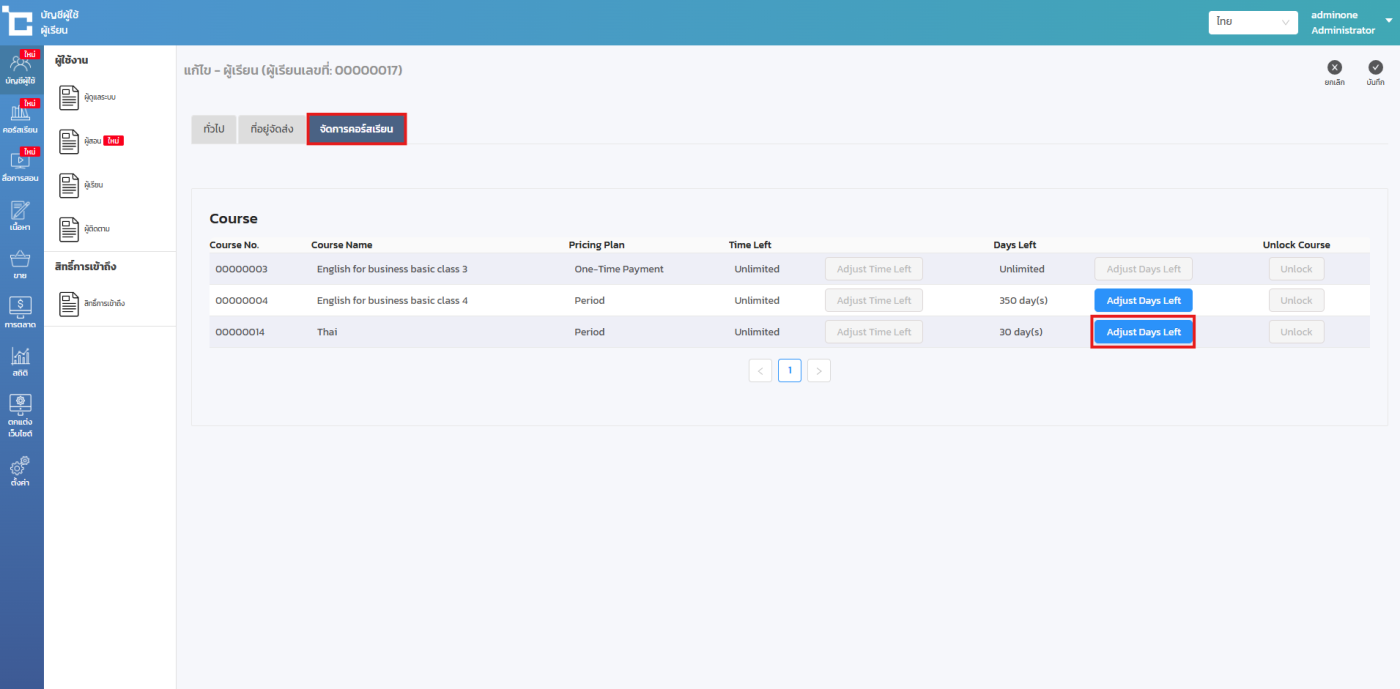Click Adjust Days Left for course 00000004
Image resolution: width=1400 pixels, height=689 pixels.
(1143, 300)
